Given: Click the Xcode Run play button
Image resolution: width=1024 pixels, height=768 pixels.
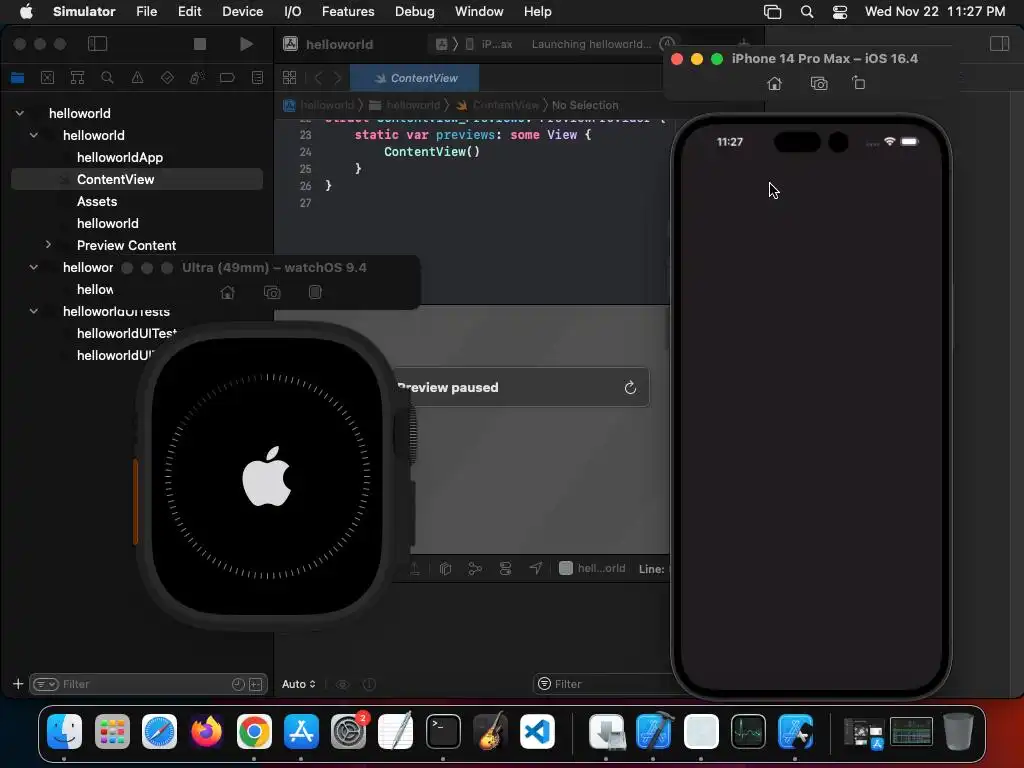Looking at the screenshot, I should click(246, 44).
